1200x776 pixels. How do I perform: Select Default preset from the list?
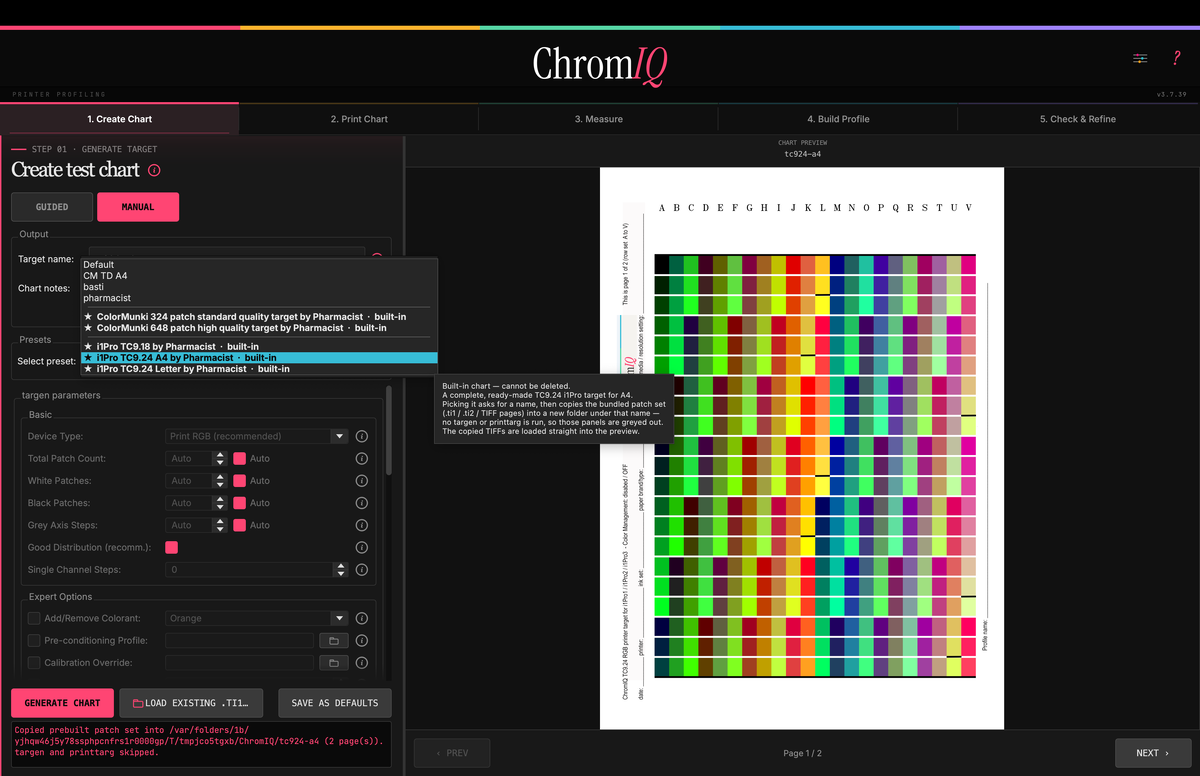tap(259, 265)
